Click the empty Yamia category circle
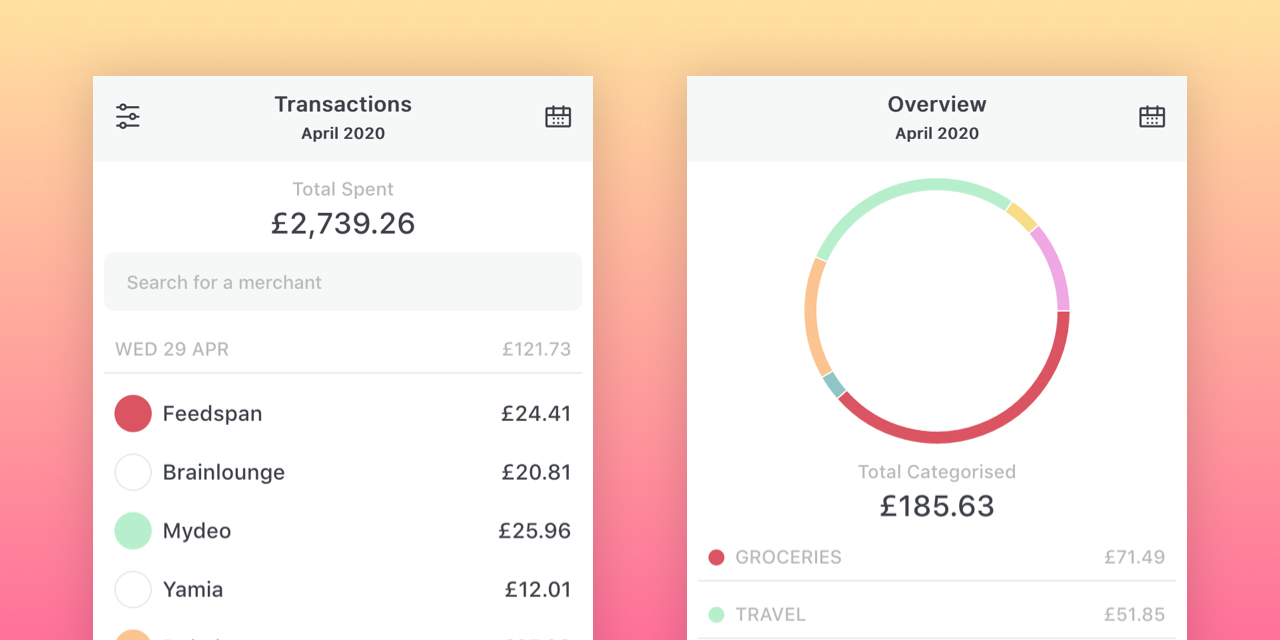 coord(133,590)
